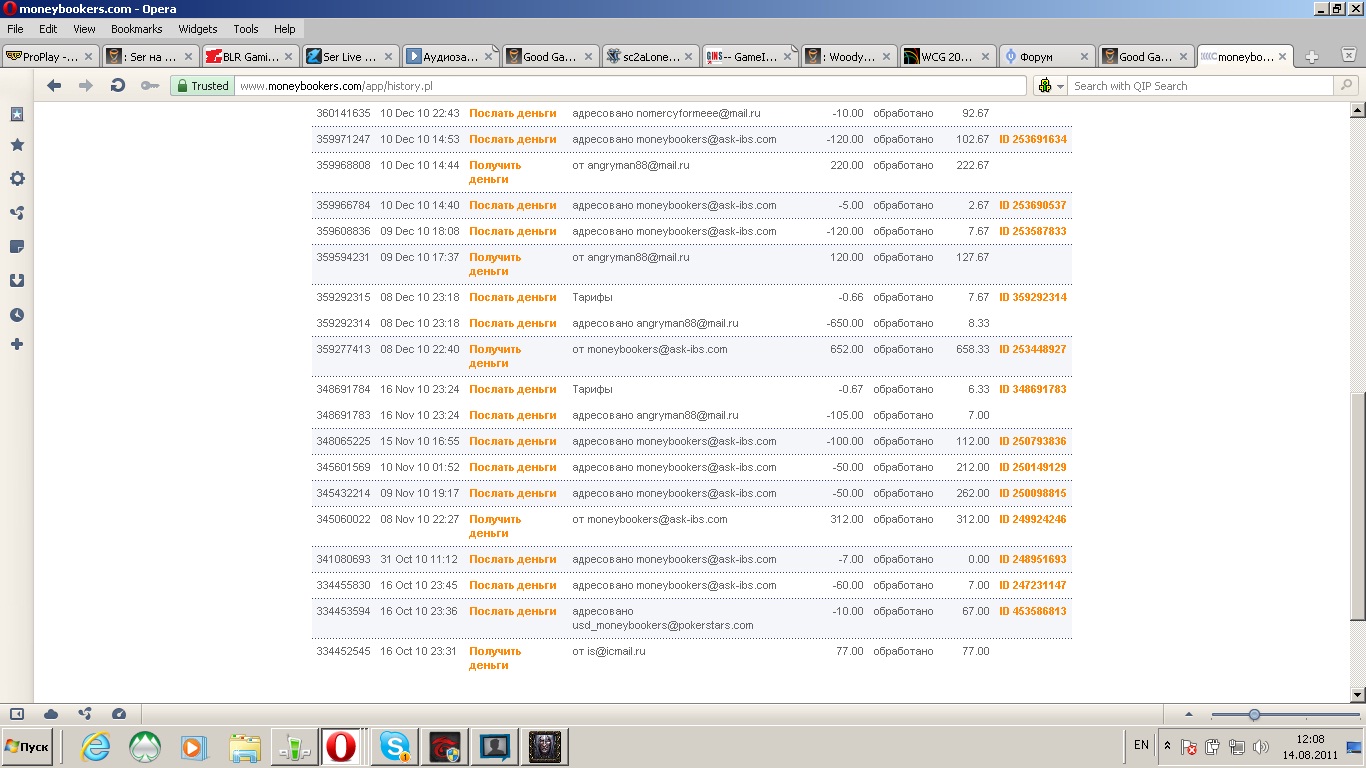Open the File menu
Screen dimensions: 1366x768
[15, 29]
